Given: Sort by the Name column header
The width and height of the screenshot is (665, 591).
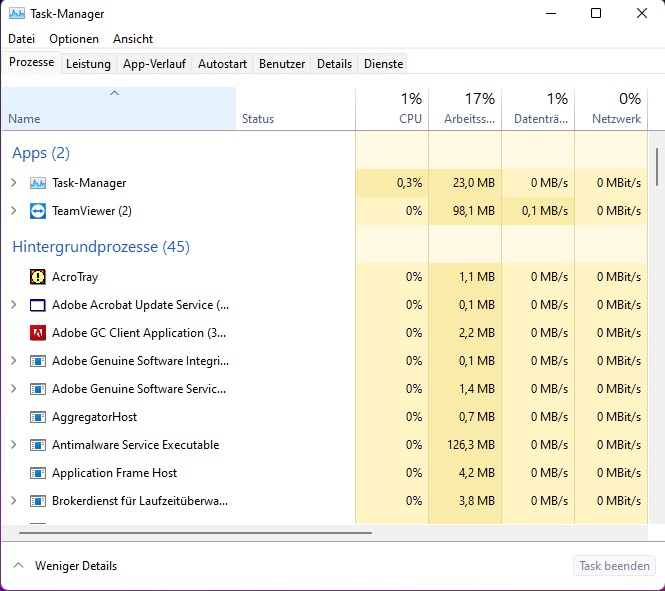Looking at the screenshot, I should pyautogui.click(x=119, y=109).
